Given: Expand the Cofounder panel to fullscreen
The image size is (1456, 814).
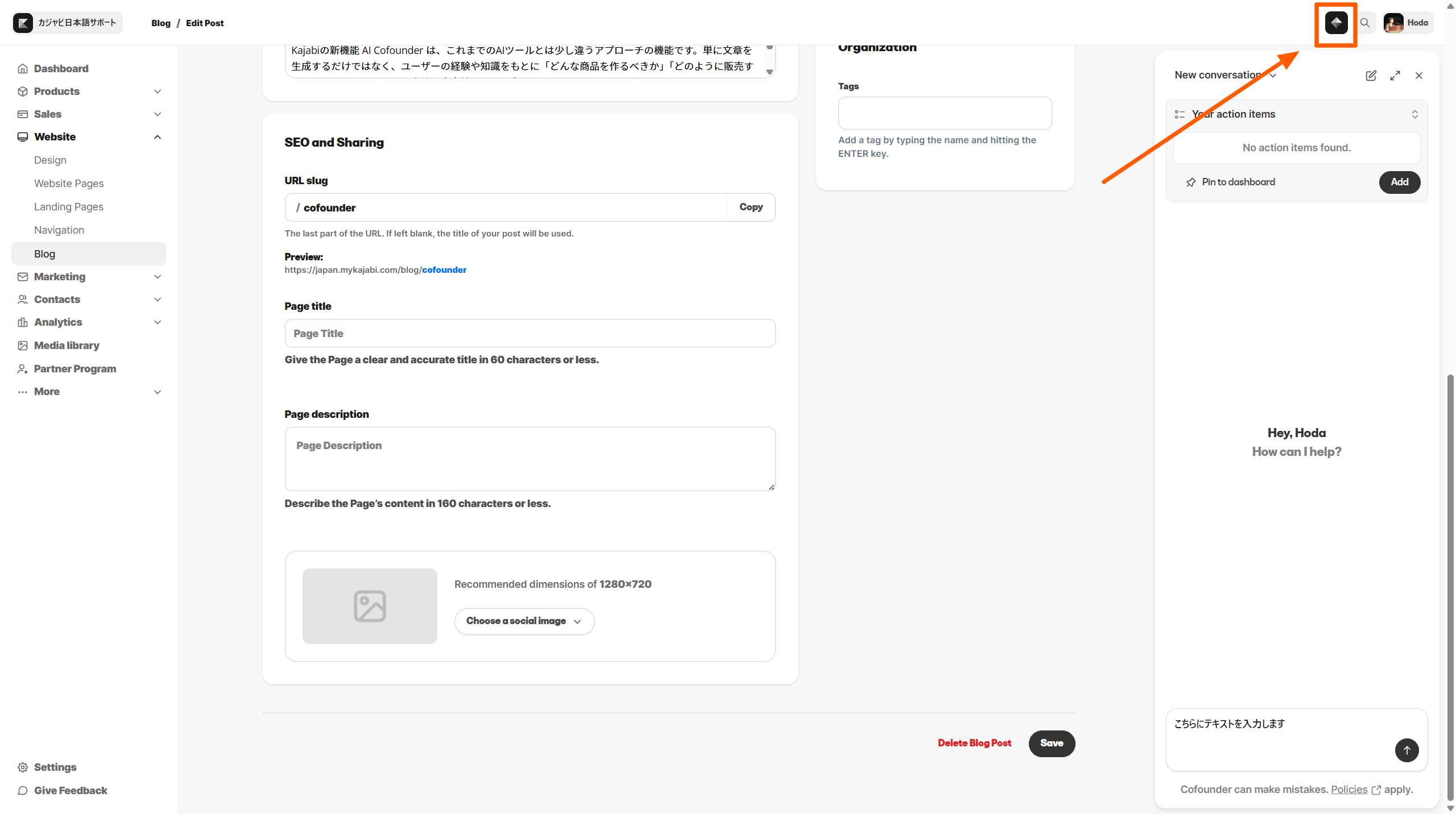Looking at the screenshot, I should [1395, 76].
